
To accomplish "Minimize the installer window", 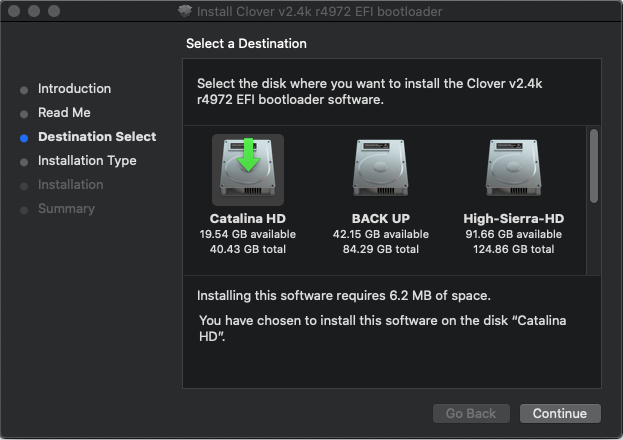I will (x=34, y=11).
